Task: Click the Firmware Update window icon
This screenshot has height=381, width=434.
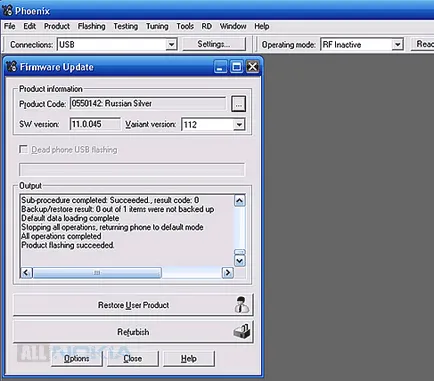Action: point(12,67)
